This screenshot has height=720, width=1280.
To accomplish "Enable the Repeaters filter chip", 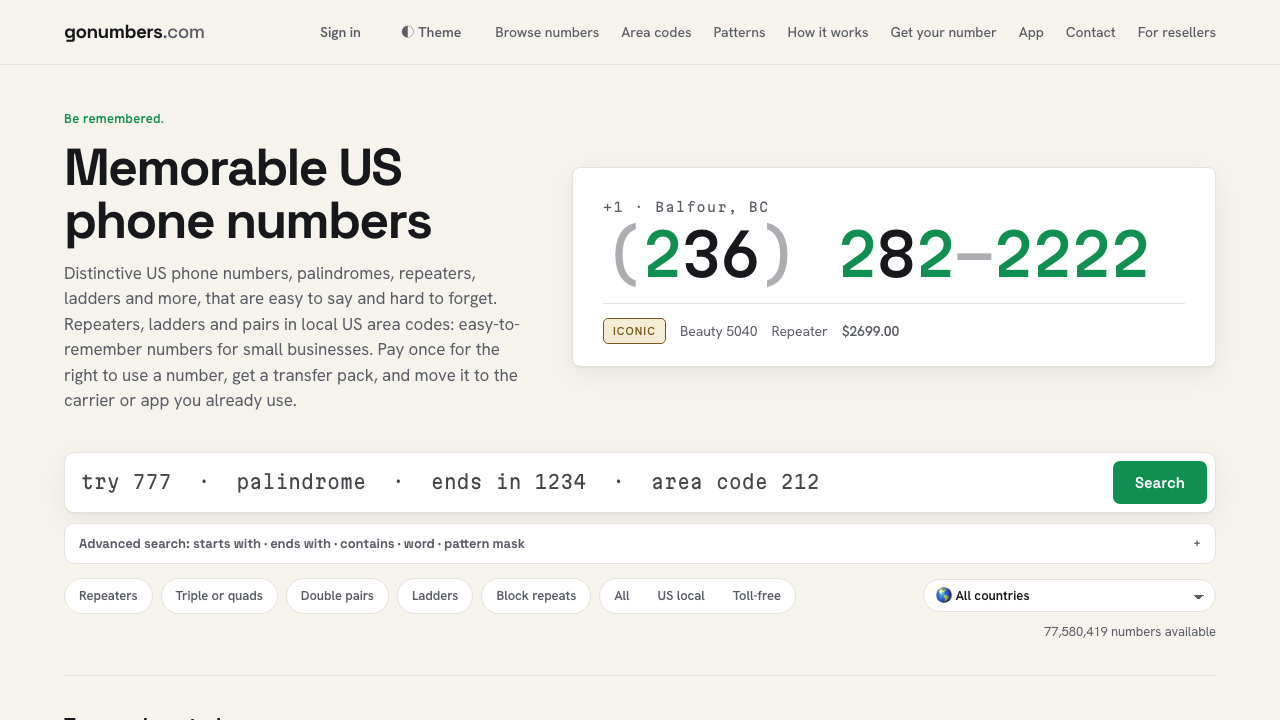I will (108, 596).
